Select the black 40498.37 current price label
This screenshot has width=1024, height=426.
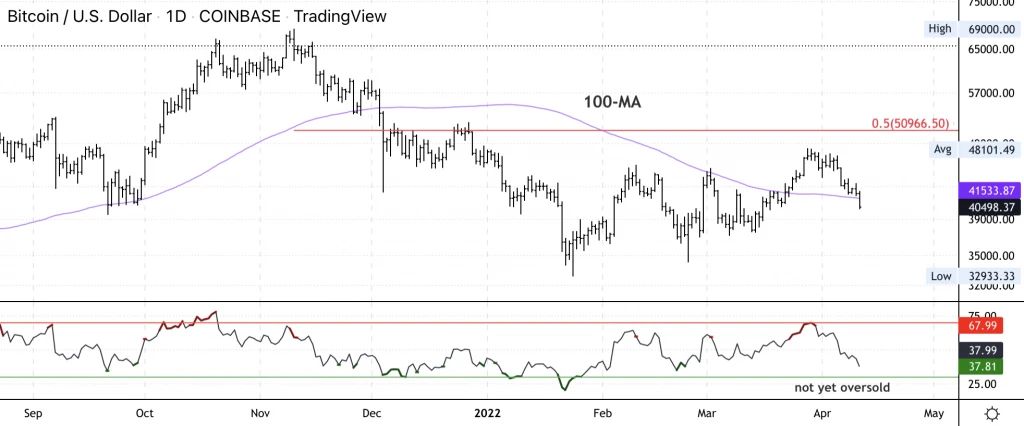991,208
